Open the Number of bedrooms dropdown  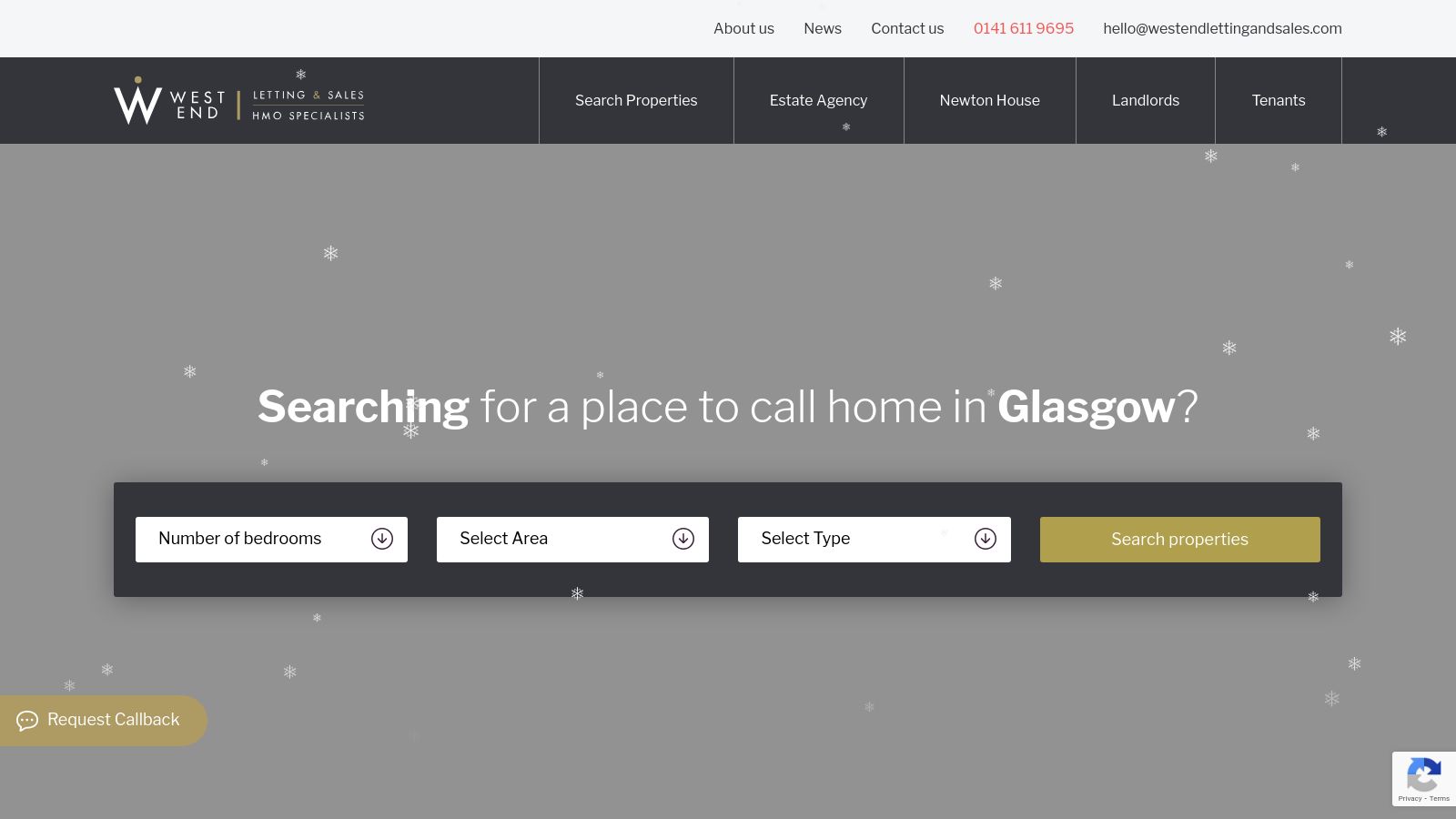pyautogui.click(x=271, y=539)
